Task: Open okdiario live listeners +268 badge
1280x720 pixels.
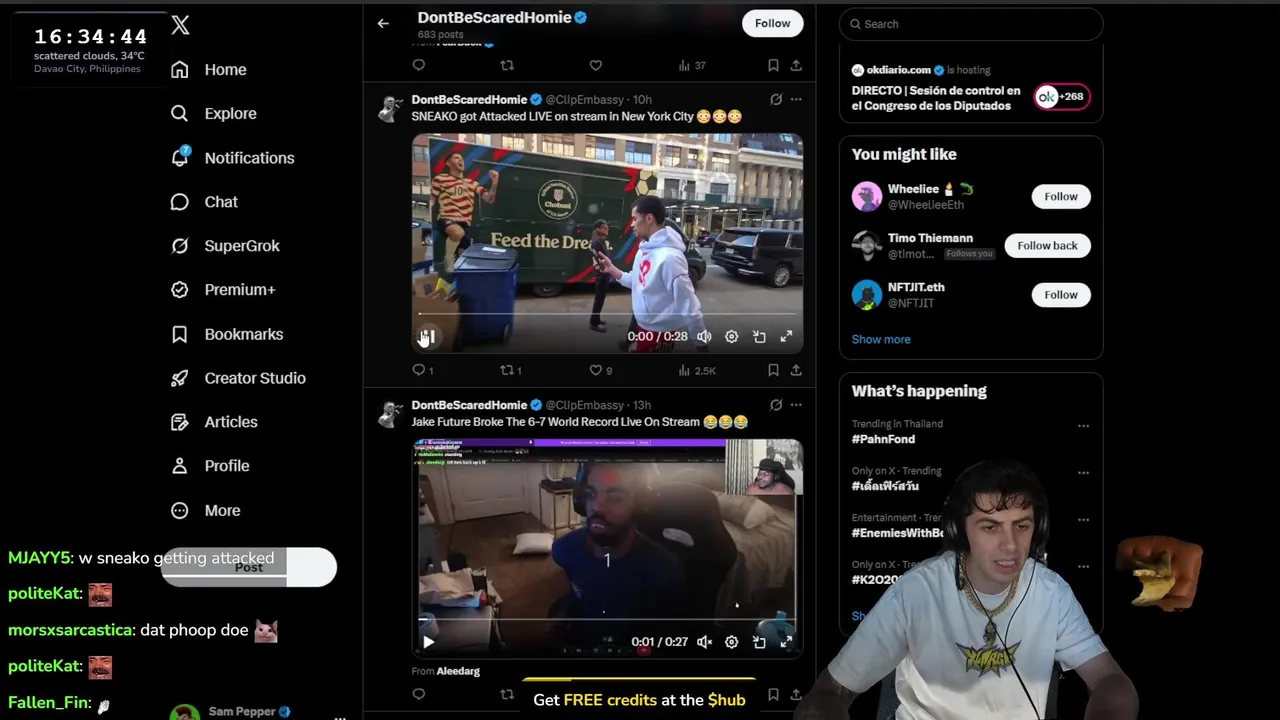Action: coord(1062,97)
